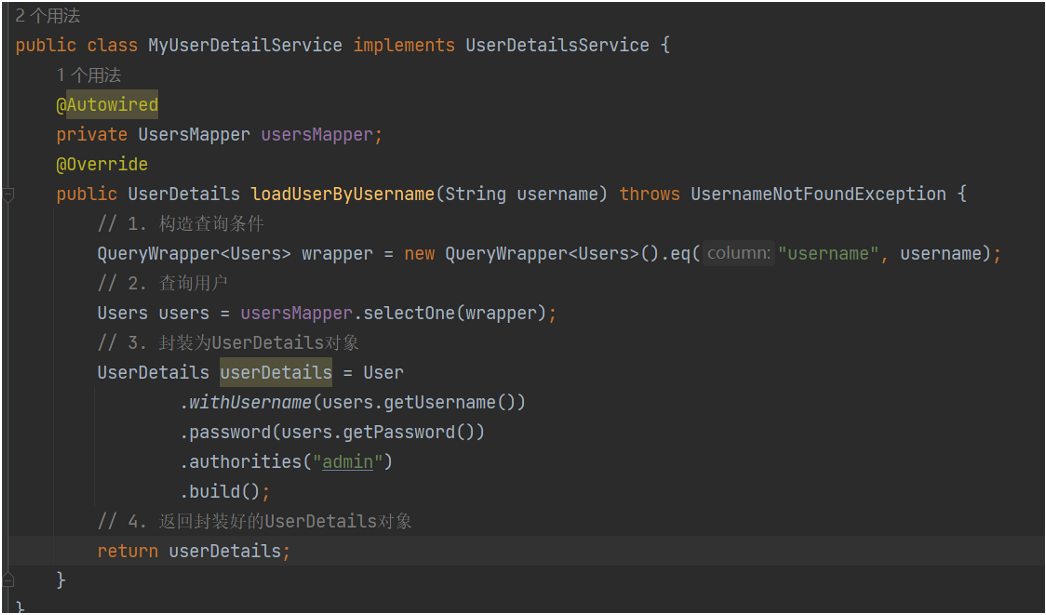The height and width of the screenshot is (615, 1046).
Task: Click the 'String username' parameter type String
Action: [x=475, y=194]
